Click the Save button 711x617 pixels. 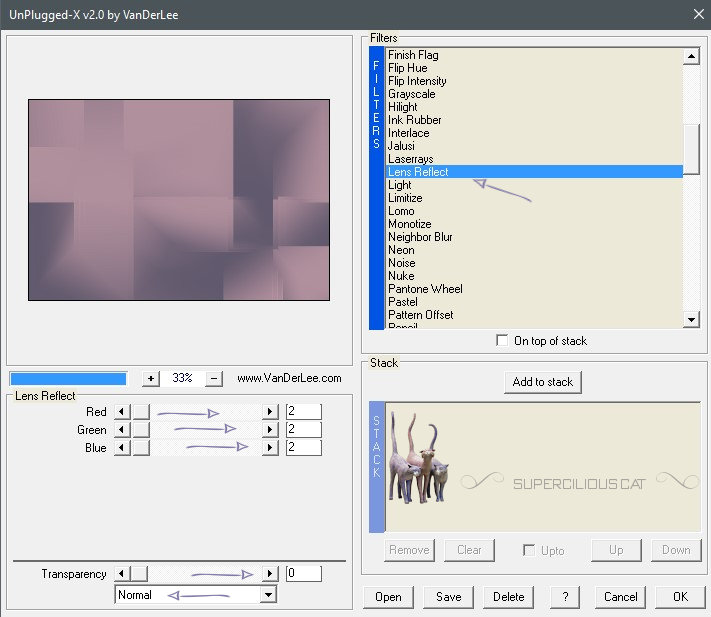point(448,597)
